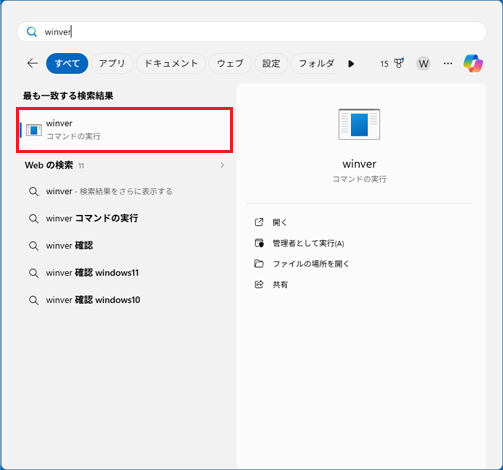The width and height of the screenshot is (503, 470).
Task: Click into the winver search field
Action: click(252, 32)
